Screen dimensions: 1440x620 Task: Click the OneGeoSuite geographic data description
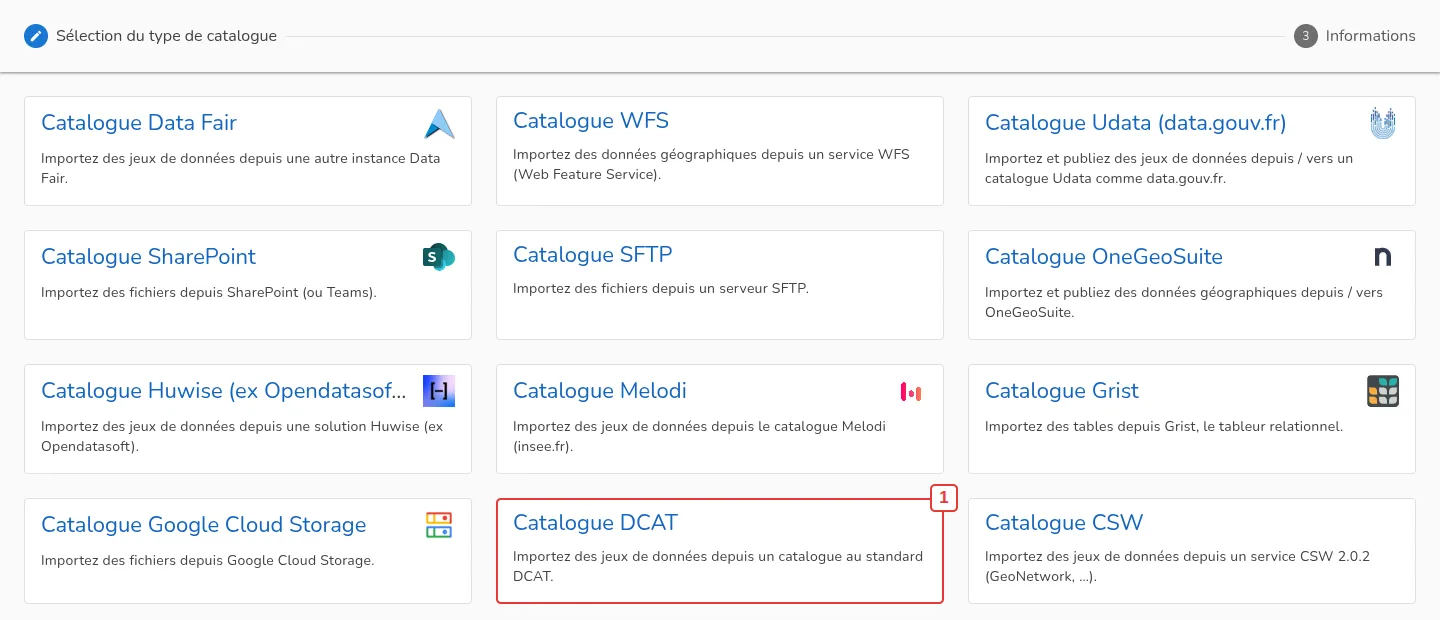click(x=1184, y=302)
